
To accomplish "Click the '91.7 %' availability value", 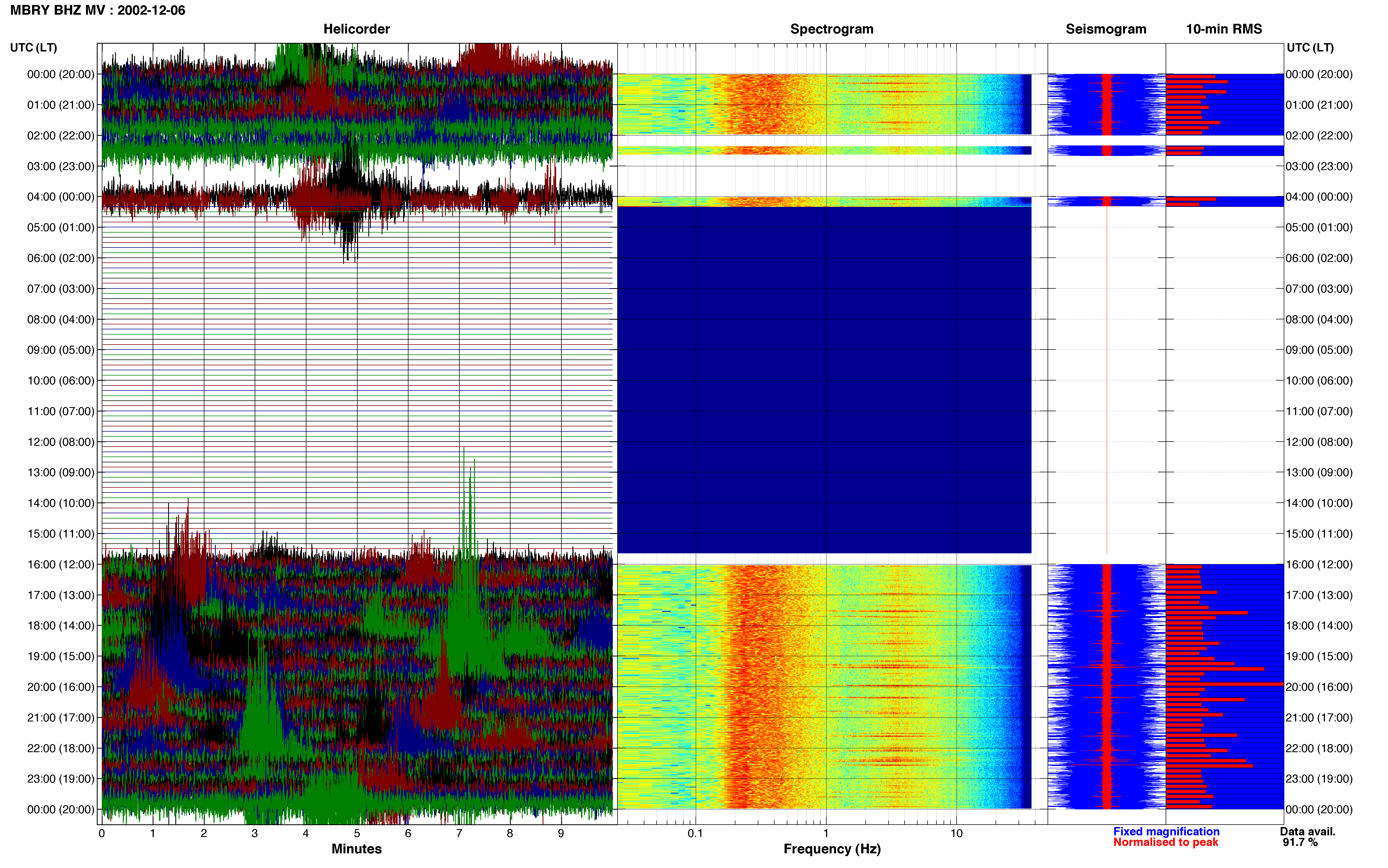I will [1300, 842].
